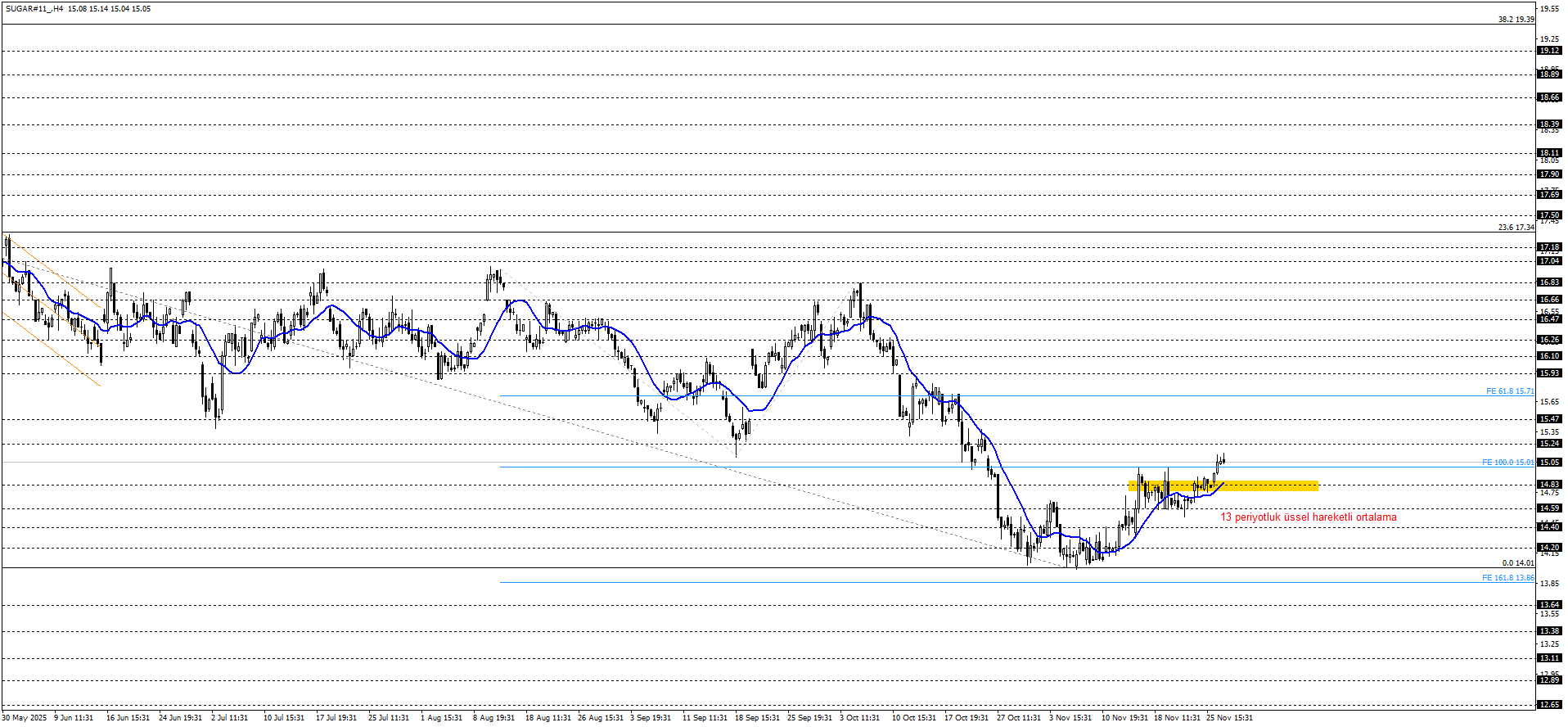The width and height of the screenshot is (1568, 727).
Task: Select the 19.12 price level tag
Action: [1549, 51]
